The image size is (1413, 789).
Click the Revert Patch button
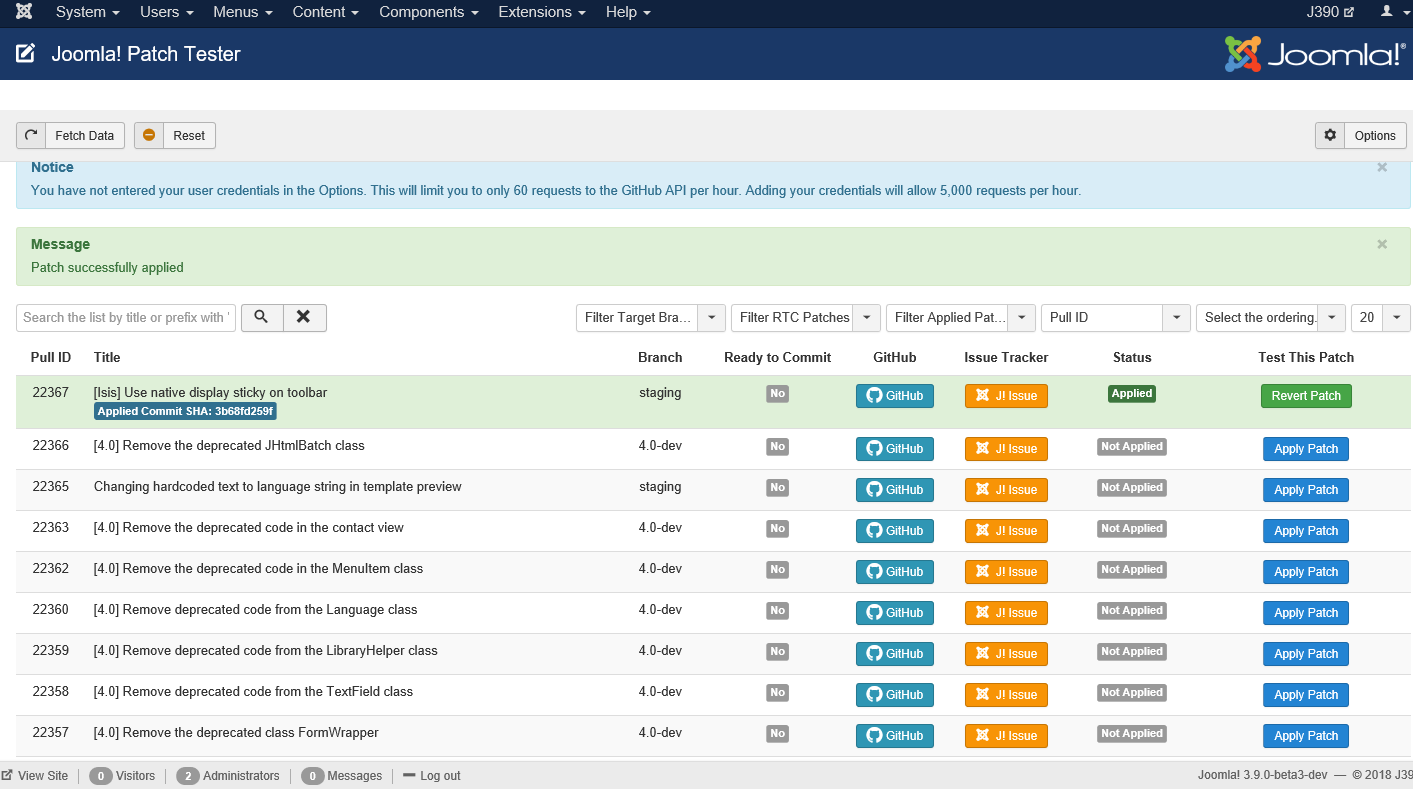pos(1306,396)
